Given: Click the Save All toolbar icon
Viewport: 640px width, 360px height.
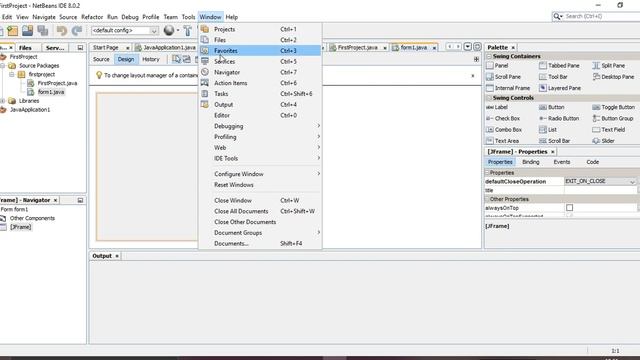Looking at the screenshot, I should click(x=42, y=31).
